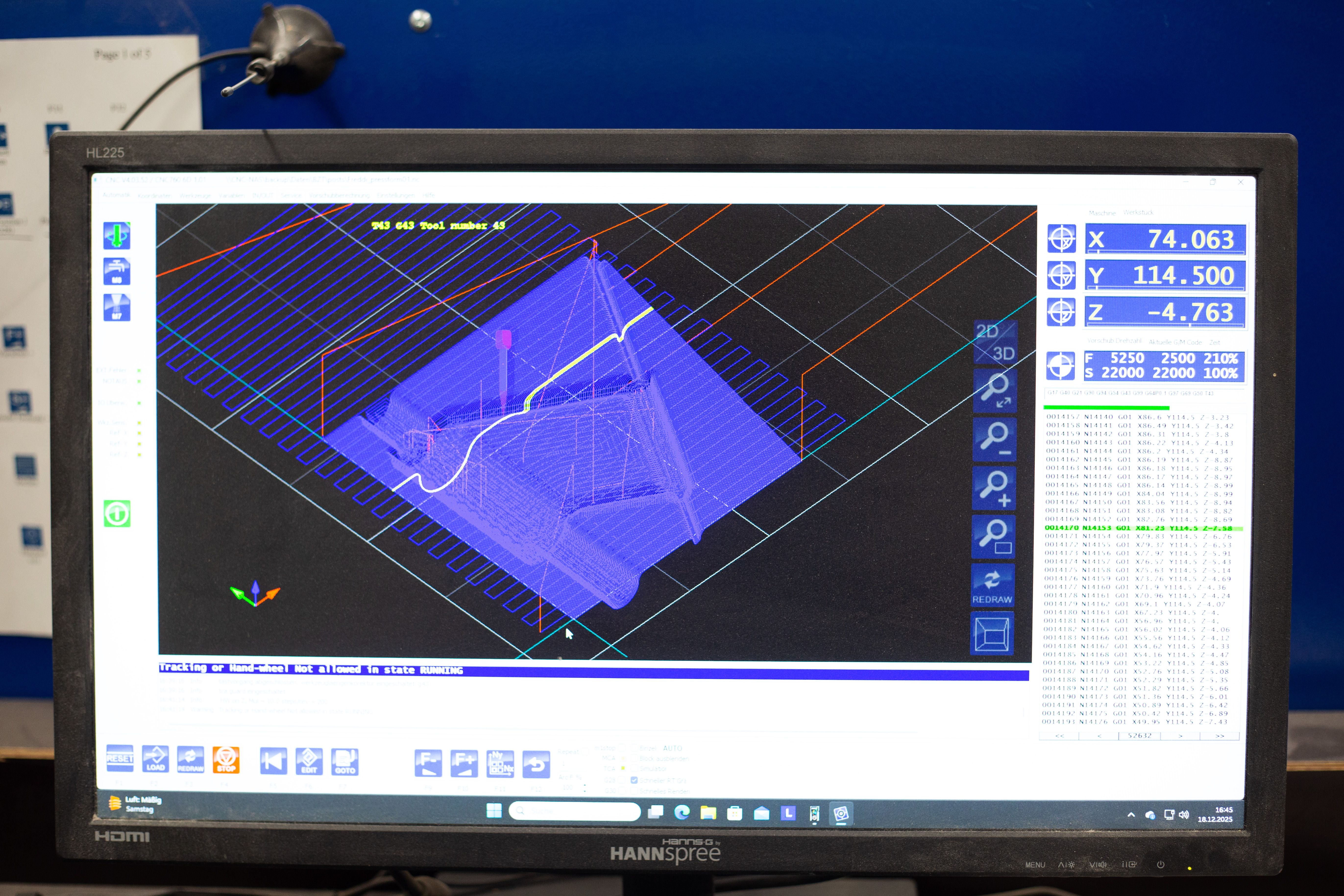Click the green power enable icon
Screen dimensions: 1344x896
click(117, 513)
